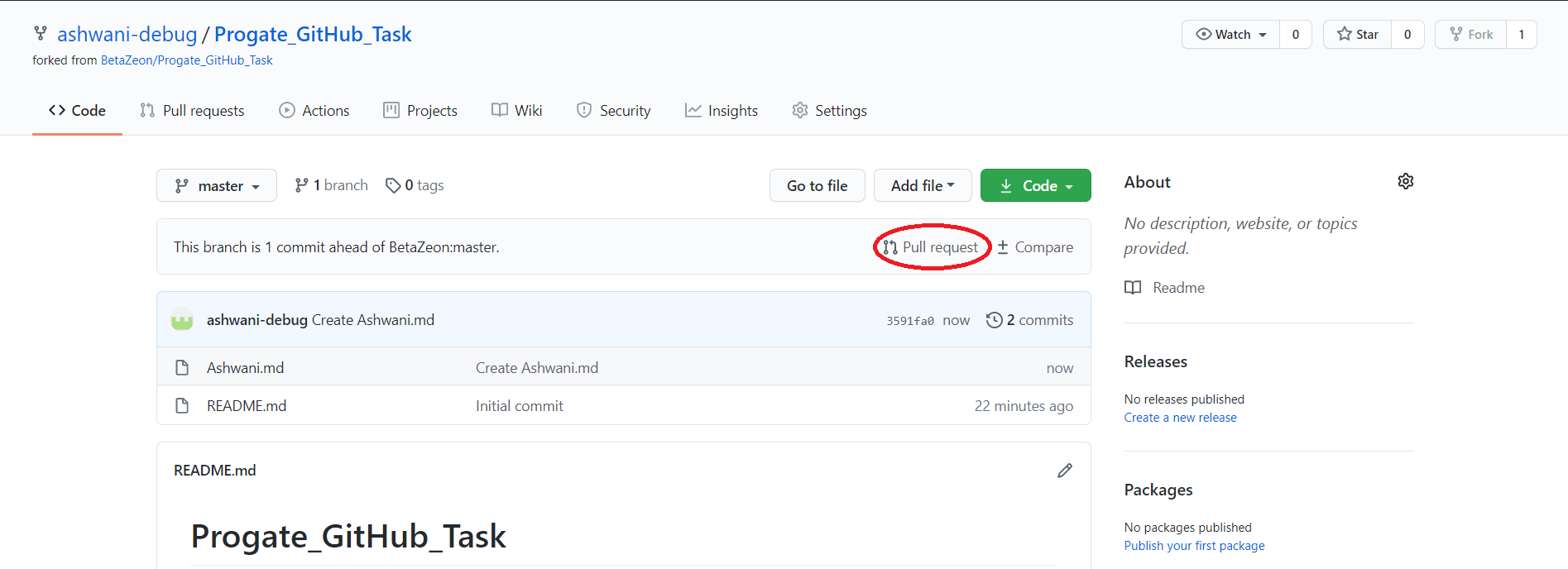This screenshot has width=1568, height=569.
Task: Open commit hash 3591fa0
Action: pos(909,321)
